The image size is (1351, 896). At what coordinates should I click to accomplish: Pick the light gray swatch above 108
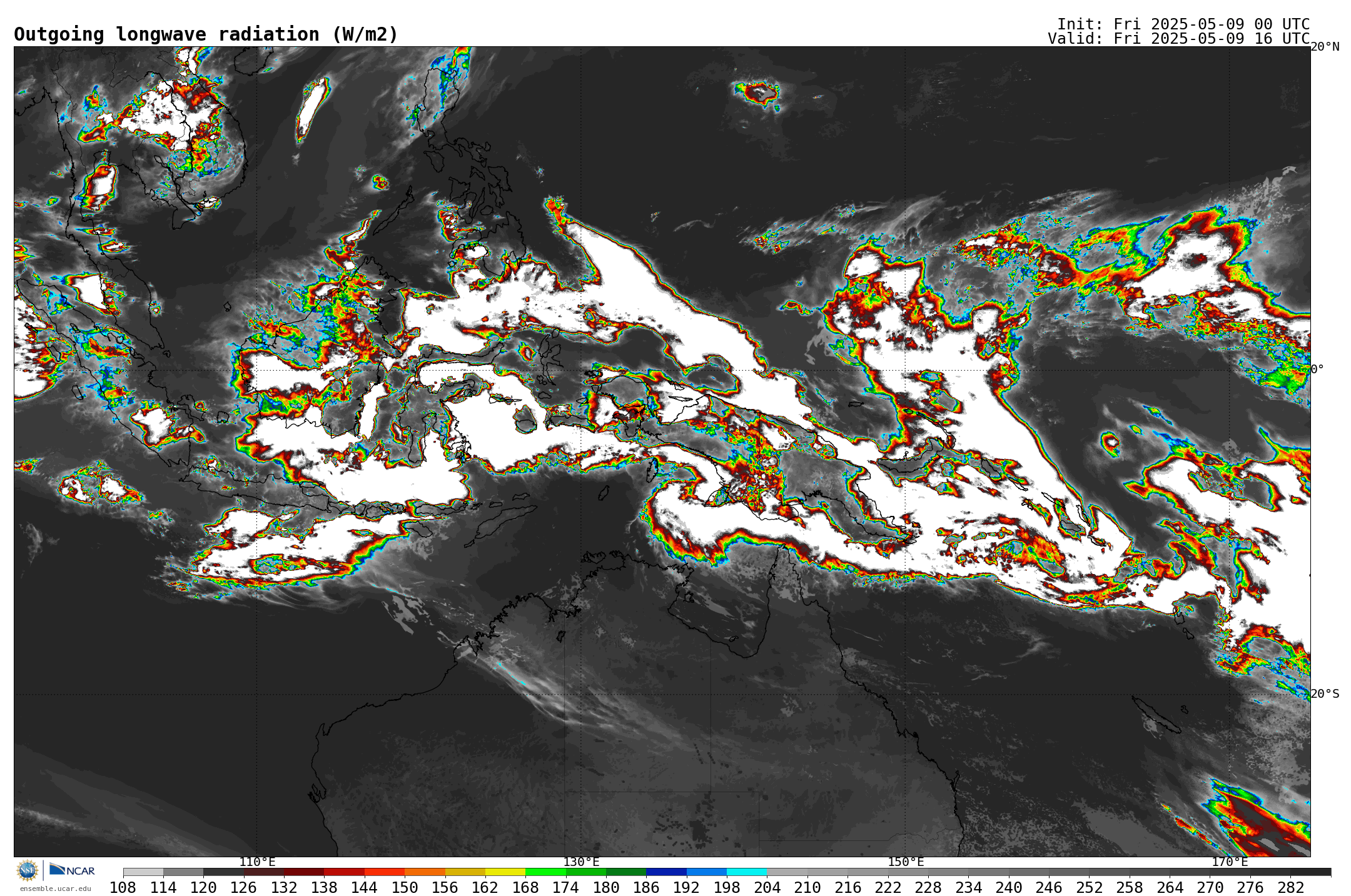click(x=143, y=872)
